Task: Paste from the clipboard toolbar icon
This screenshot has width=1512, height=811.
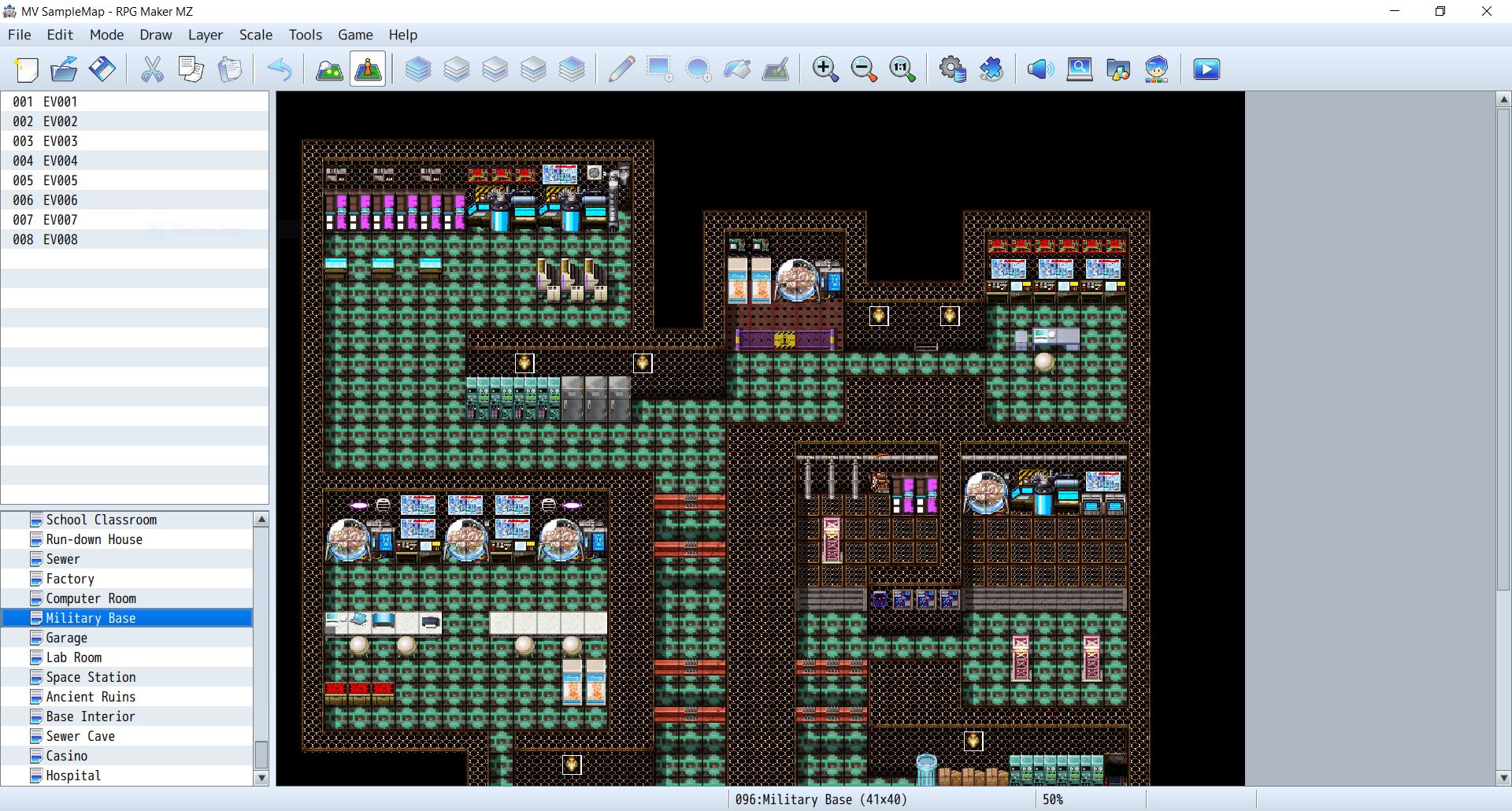Action: click(230, 69)
